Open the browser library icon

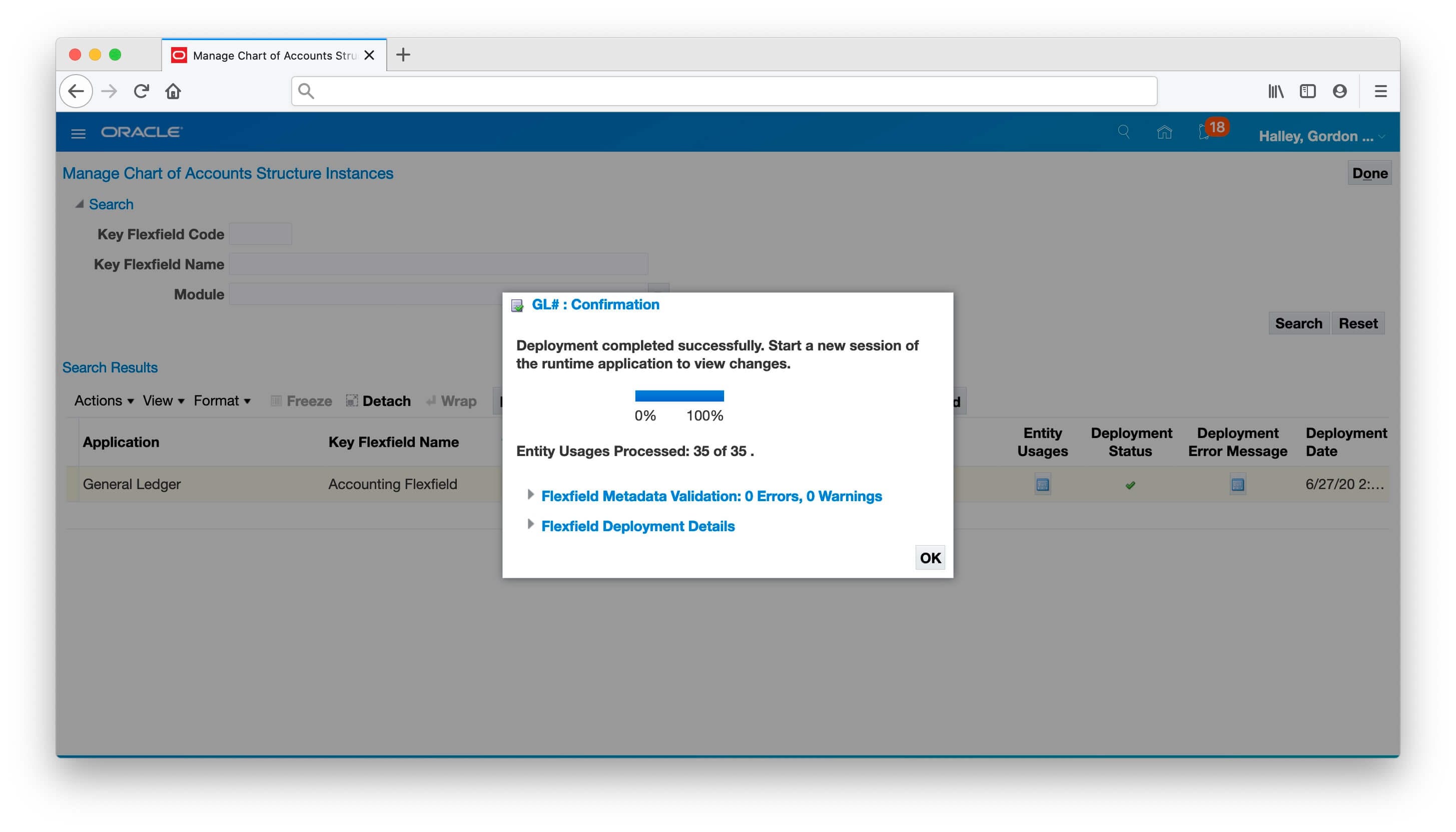coord(1275,92)
